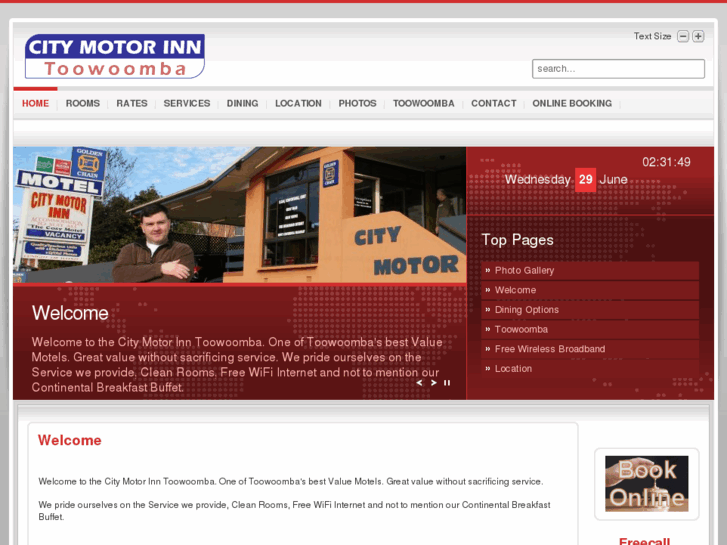Screen dimensions: 727x545
Task: Click the date badge showing 29
Action: [585, 180]
